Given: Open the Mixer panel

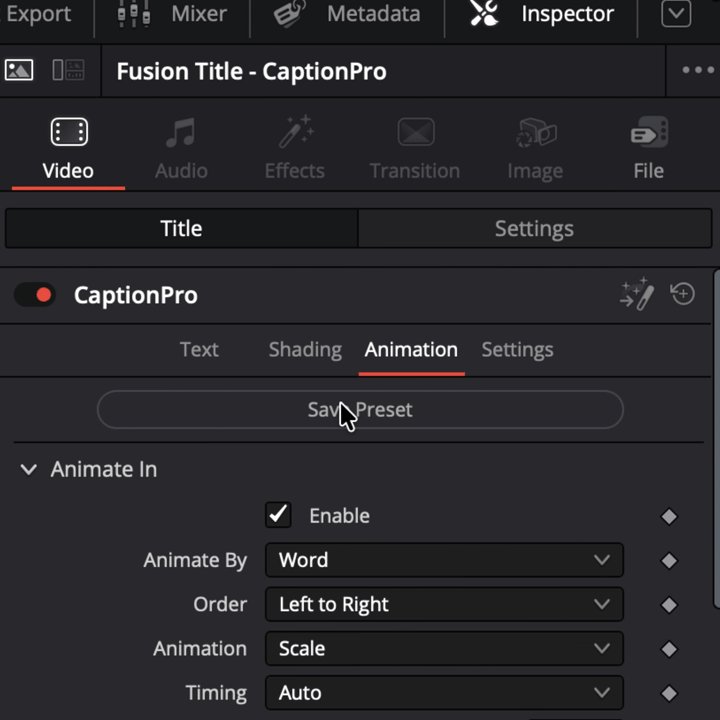Looking at the screenshot, I should 172,14.
